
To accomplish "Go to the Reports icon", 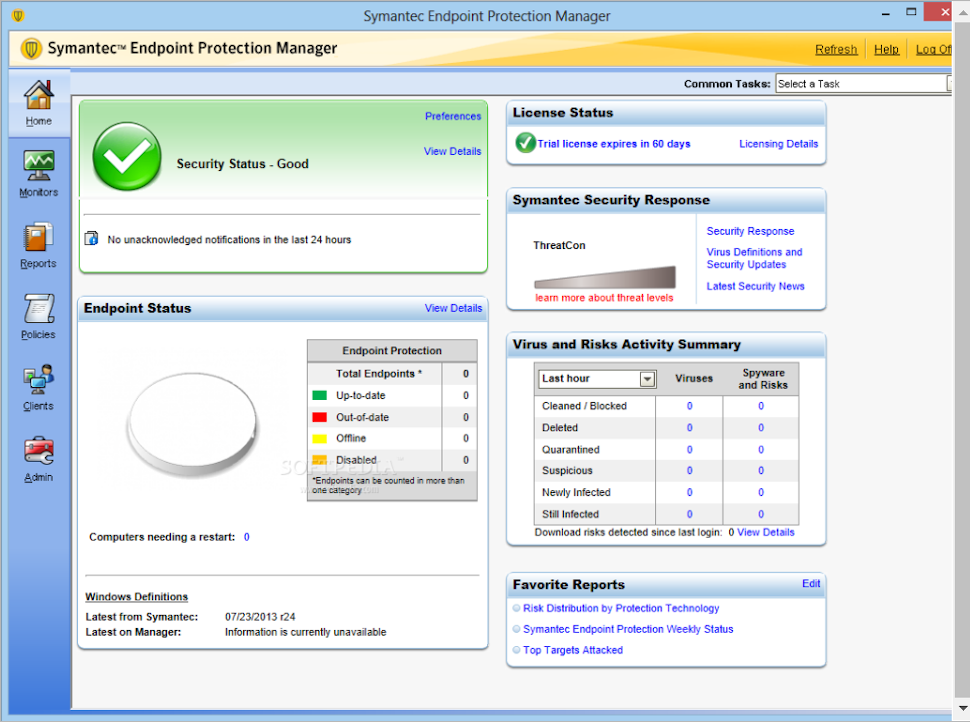I will pos(38,238).
